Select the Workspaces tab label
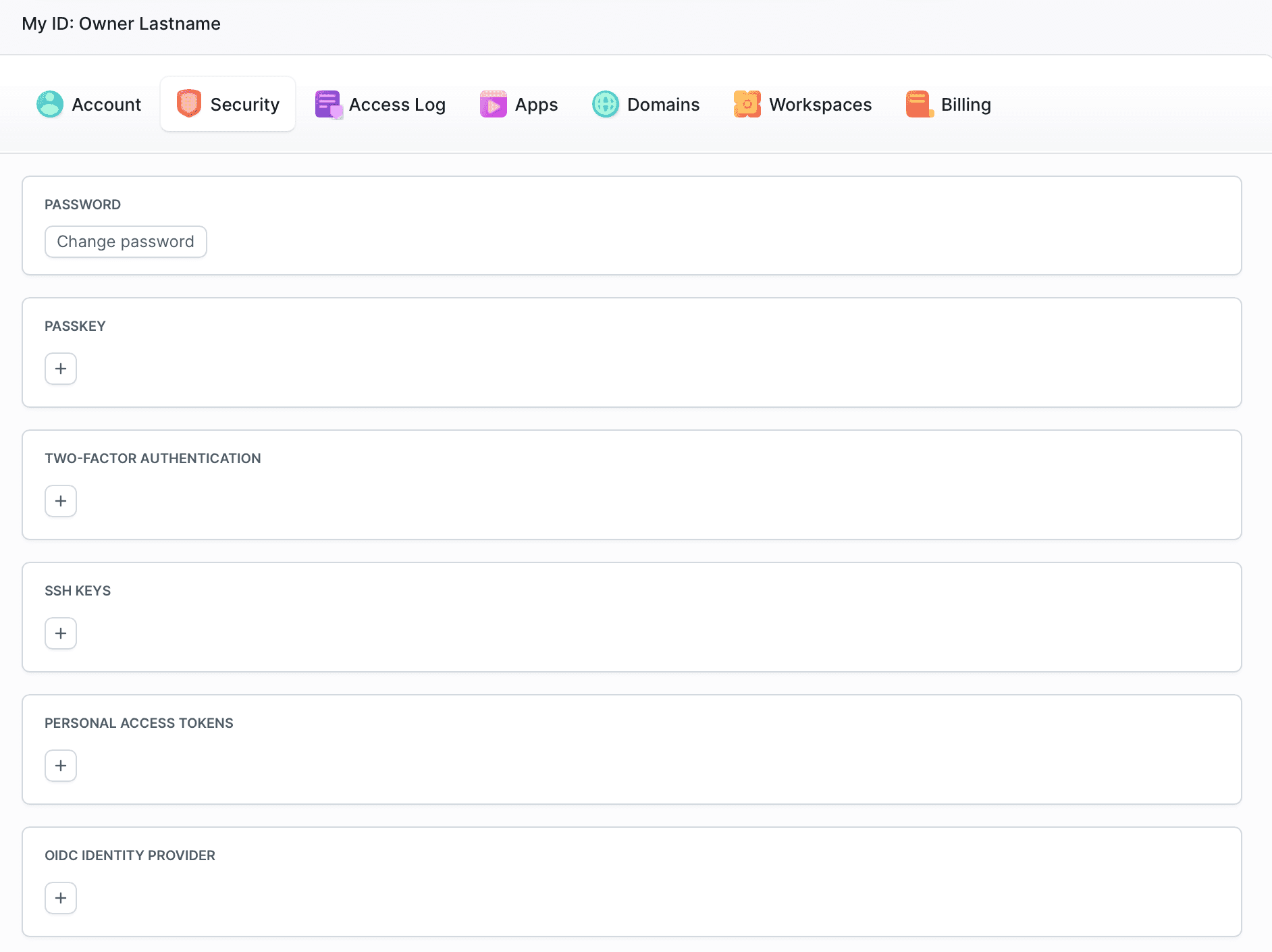The width and height of the screenshot is (1272, 952). [x=820, y=105]
